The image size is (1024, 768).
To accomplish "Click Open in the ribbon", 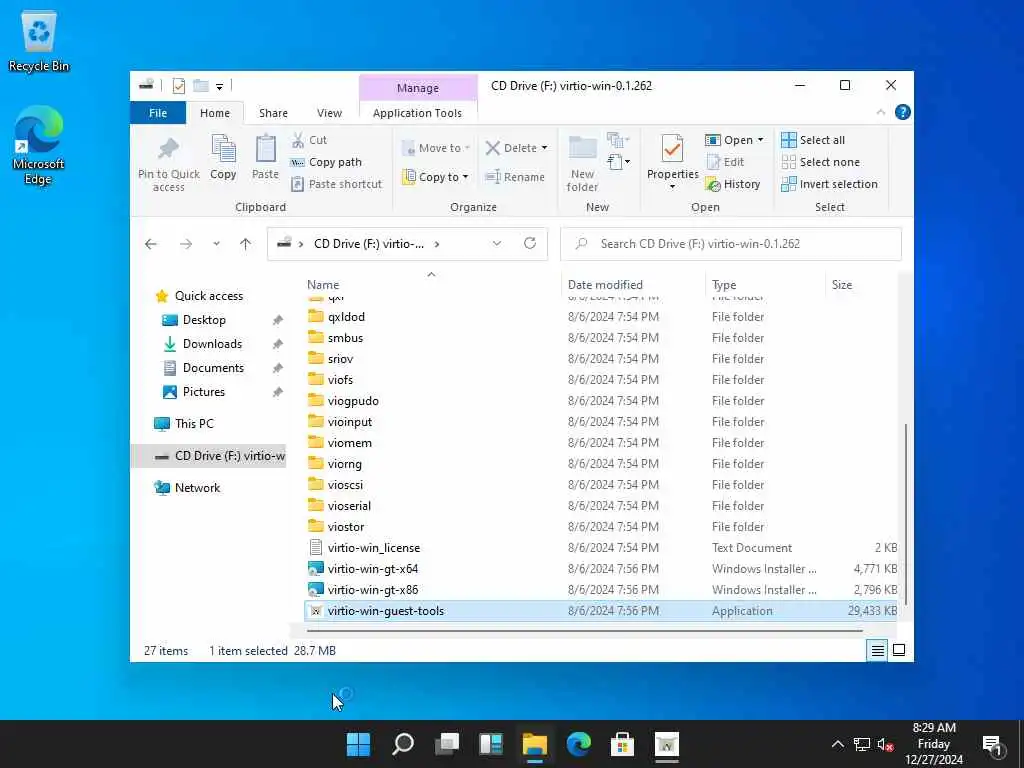I will 734,140.
